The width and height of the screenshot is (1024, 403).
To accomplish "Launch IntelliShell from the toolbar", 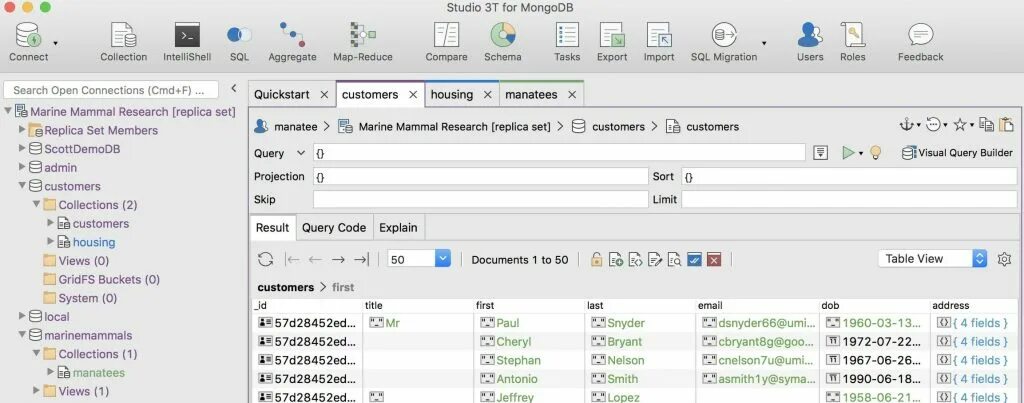I will click(187, 35).
